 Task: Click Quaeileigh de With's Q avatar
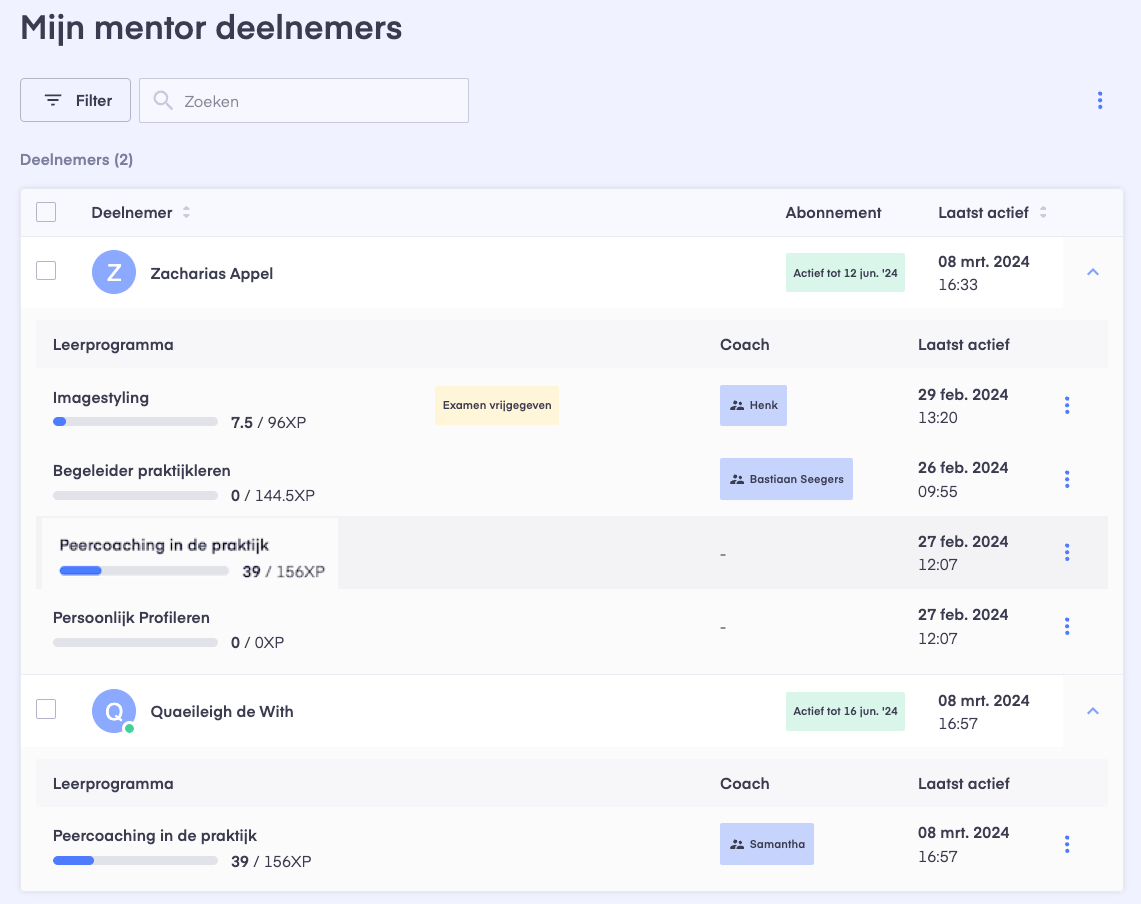pos(114,711)
